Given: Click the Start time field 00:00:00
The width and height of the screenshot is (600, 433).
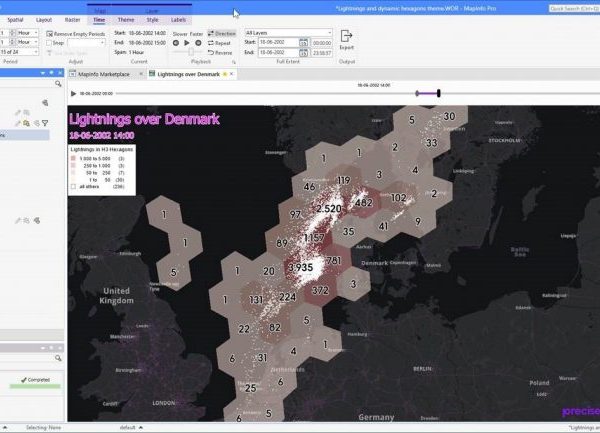Looking at the screenshot, I should (x=321, y=43).
